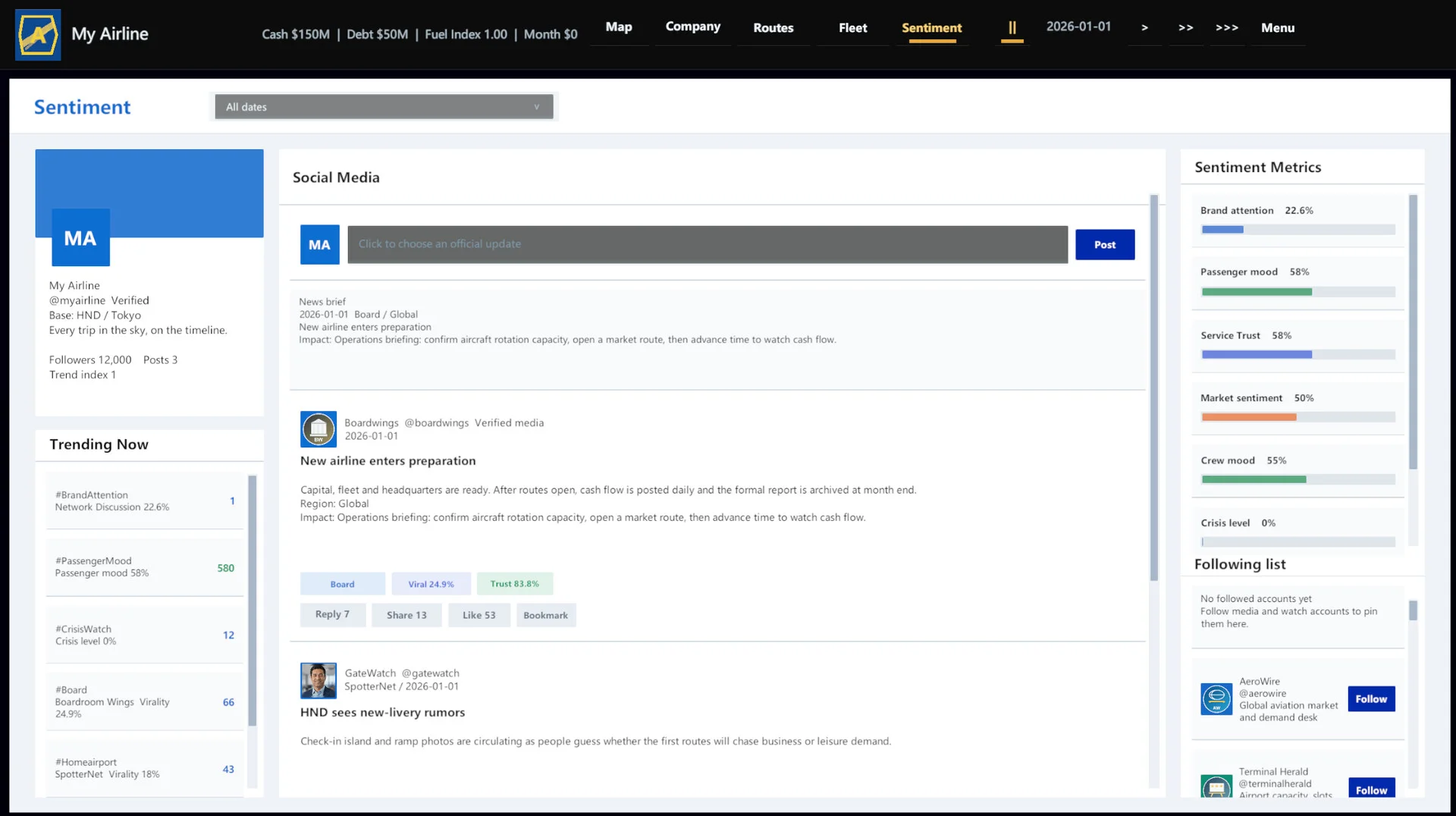
Task: Click the Passenger mood progress bar
Action: [1298, 291]
